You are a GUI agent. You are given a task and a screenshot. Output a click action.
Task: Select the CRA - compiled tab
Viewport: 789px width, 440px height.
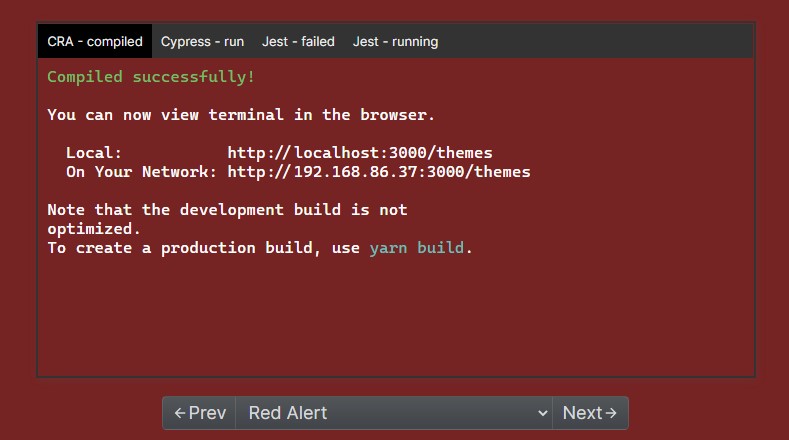click(x=95, y=41)
